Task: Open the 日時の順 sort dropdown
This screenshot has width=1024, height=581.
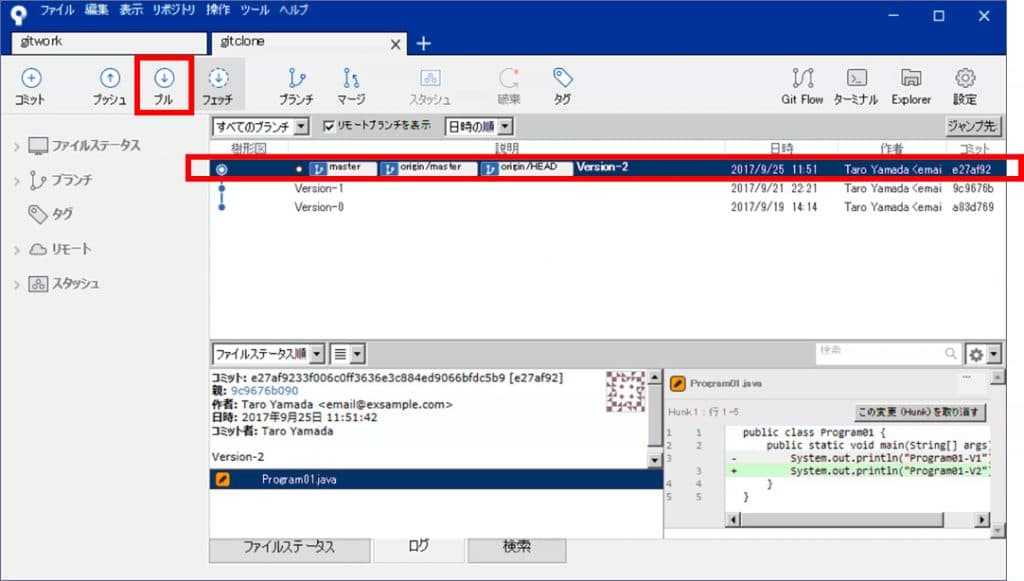Action: (x=477, y=124)
